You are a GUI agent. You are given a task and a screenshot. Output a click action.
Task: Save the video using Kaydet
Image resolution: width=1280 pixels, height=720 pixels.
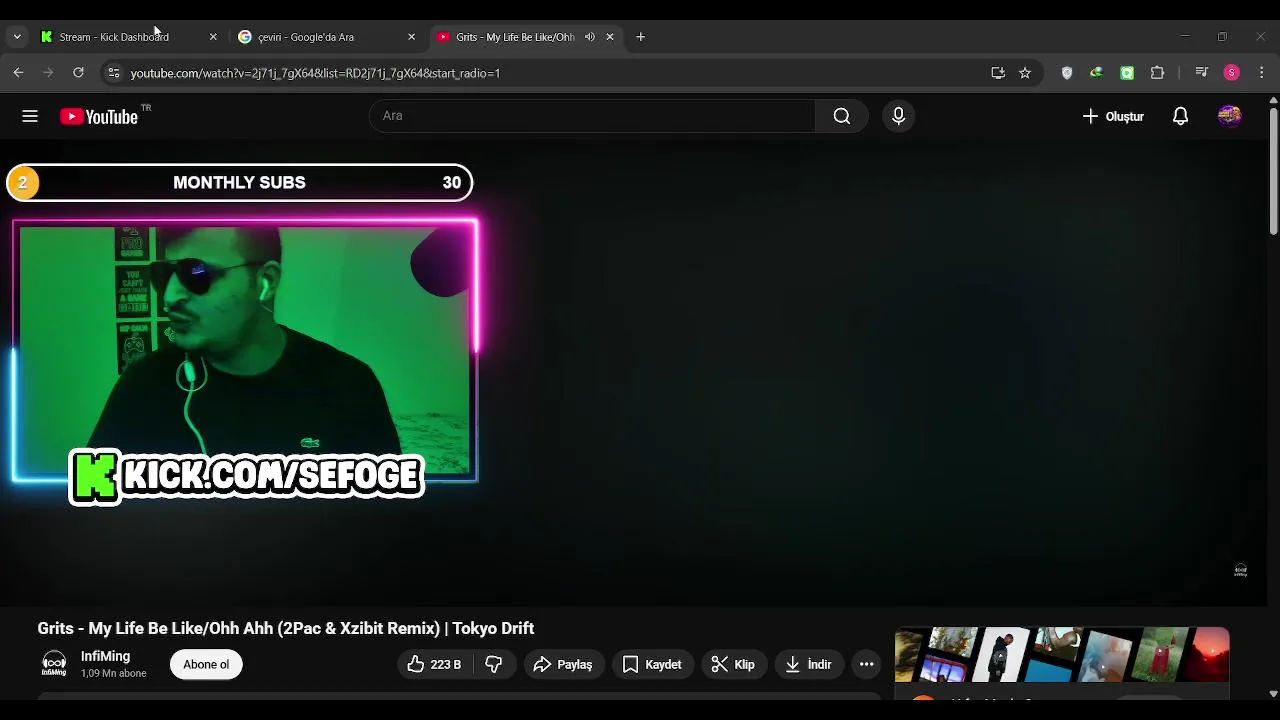652,664
